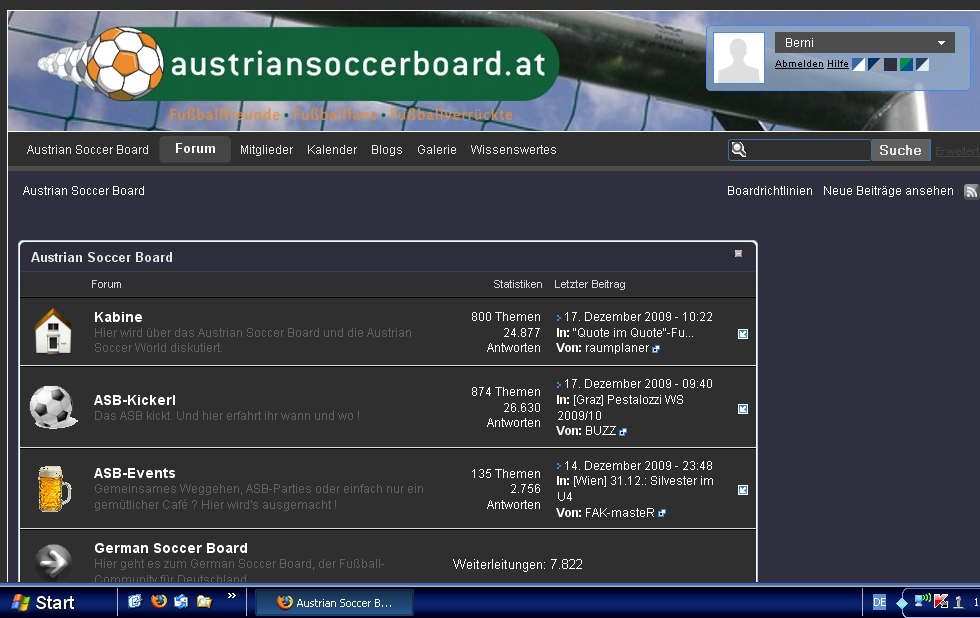The width and height of the screenshot is (980, 618).
Task: Click the Kabine forum house icon
Action: pyautogui.click(x=53, y=331)
